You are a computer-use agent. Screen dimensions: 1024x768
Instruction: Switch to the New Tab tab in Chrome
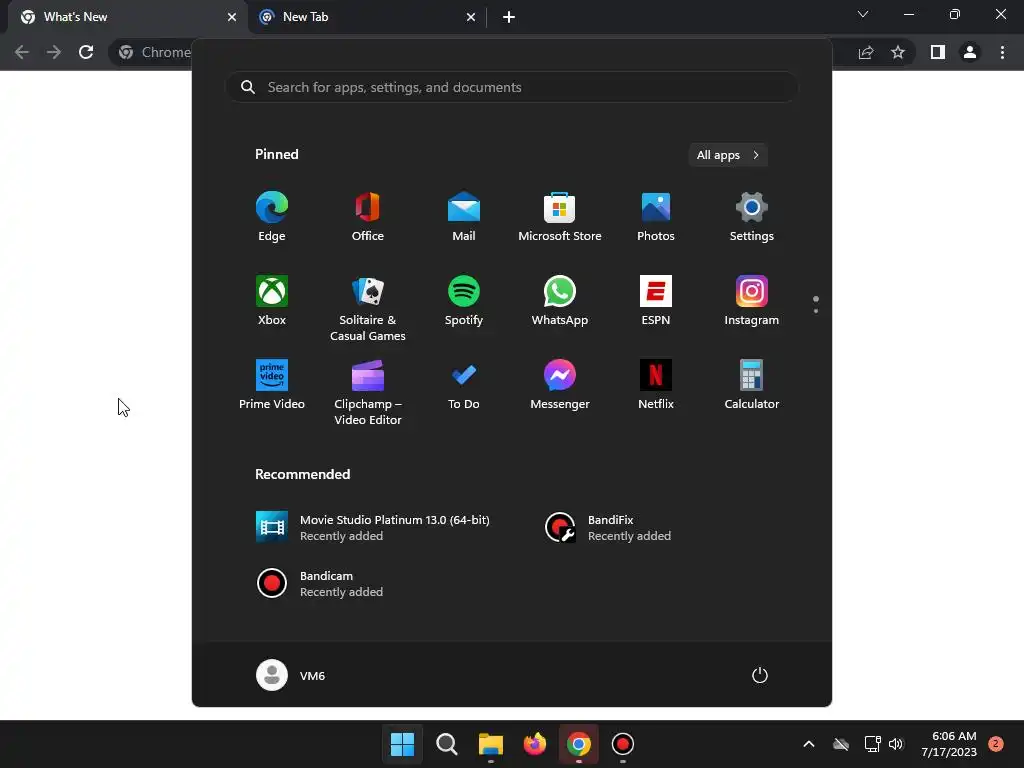[368, 17]
